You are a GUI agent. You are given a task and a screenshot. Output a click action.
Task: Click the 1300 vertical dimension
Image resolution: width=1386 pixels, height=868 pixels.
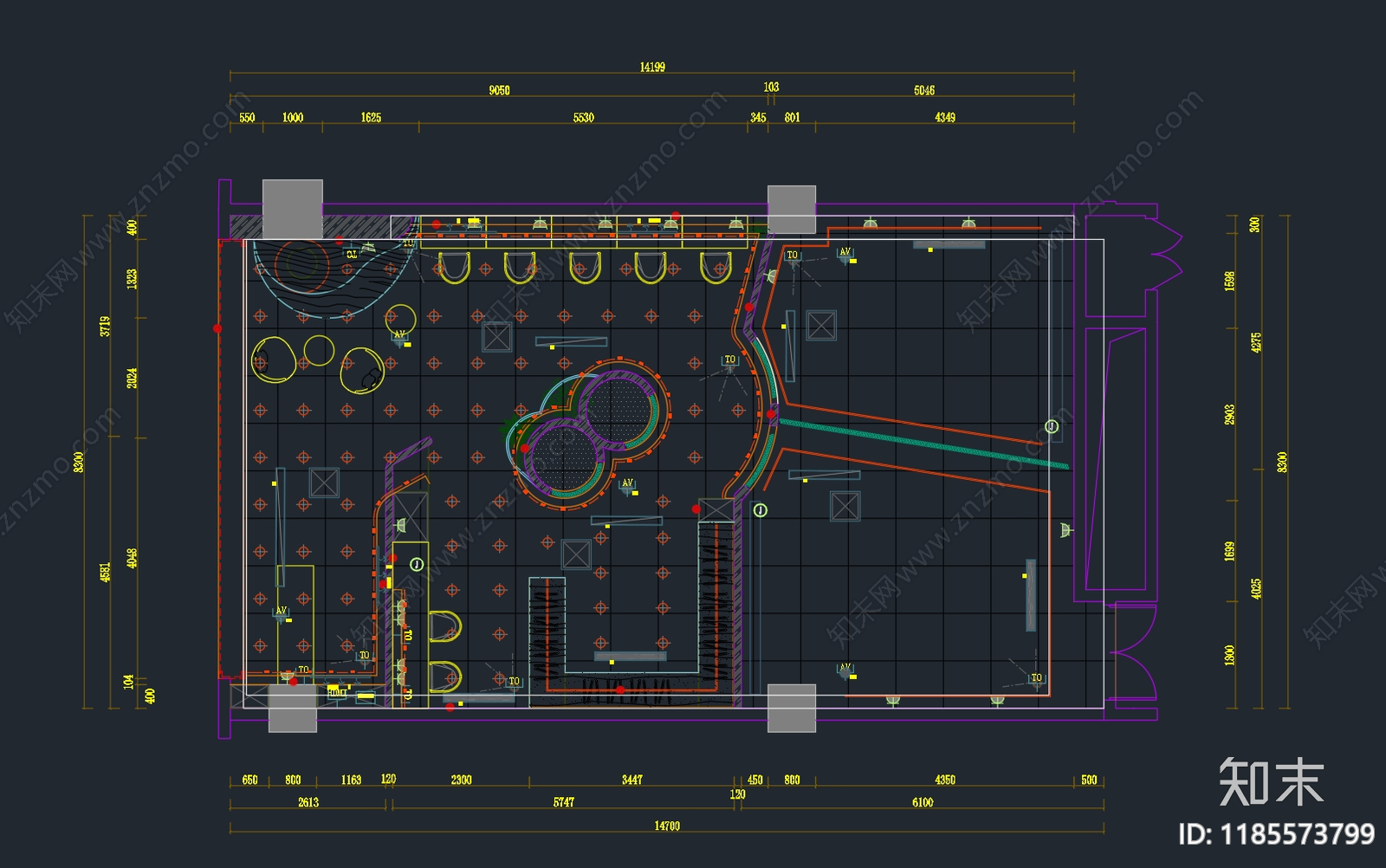pos(1229,655)
